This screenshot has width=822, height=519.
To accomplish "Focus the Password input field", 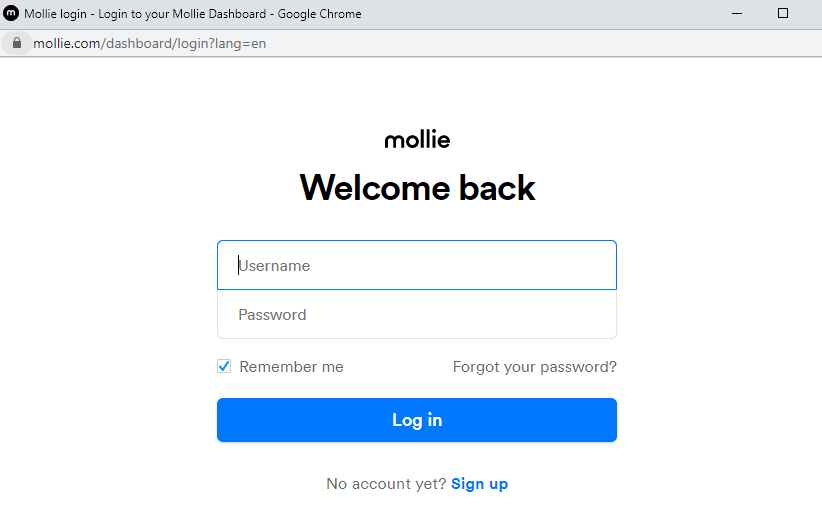I will click(417, 315).
